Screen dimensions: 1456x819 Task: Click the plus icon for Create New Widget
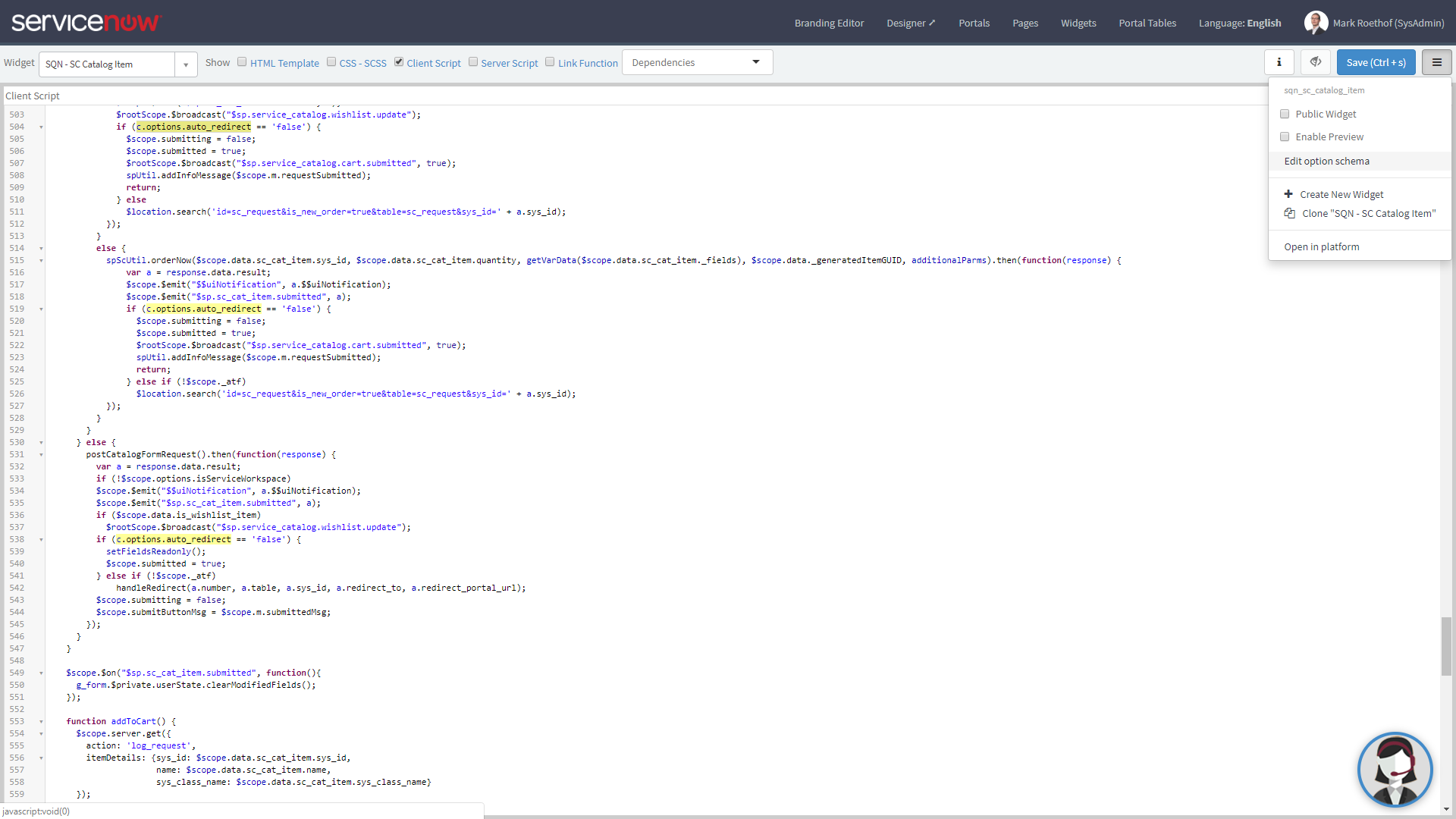1288,194
